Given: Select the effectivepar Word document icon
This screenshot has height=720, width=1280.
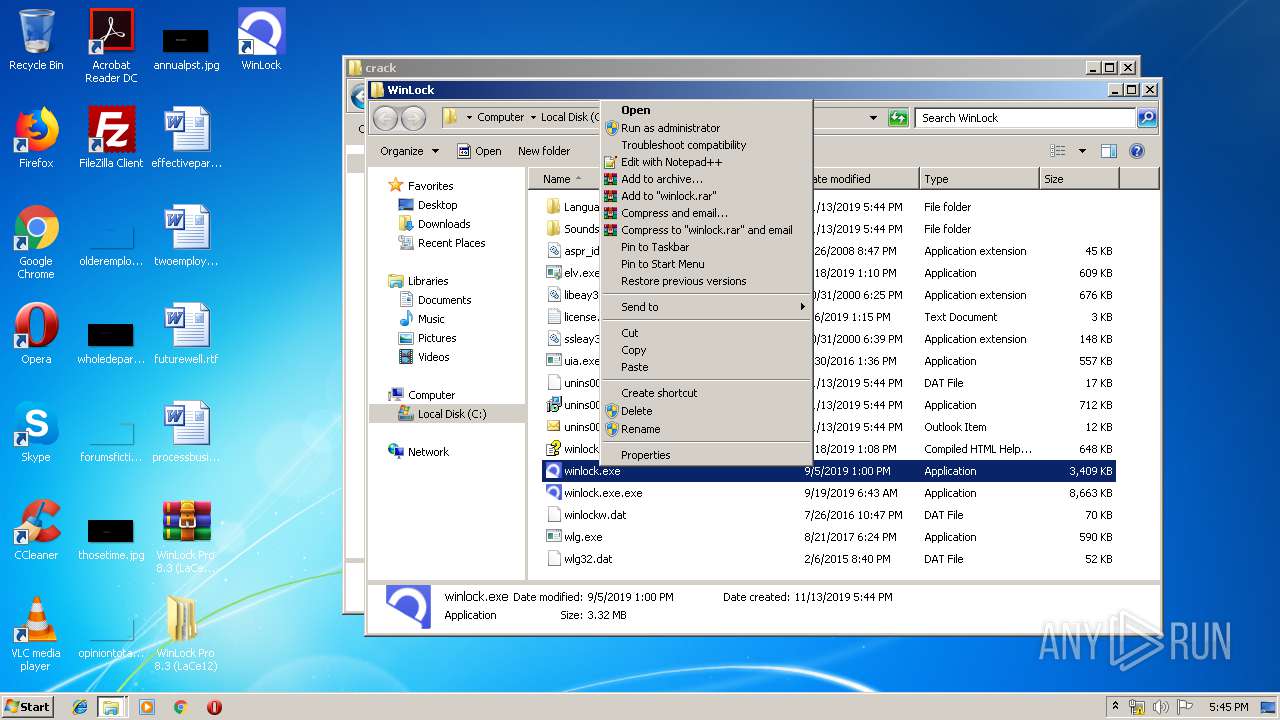Looking at the screenshot, I should pos(186,138).
